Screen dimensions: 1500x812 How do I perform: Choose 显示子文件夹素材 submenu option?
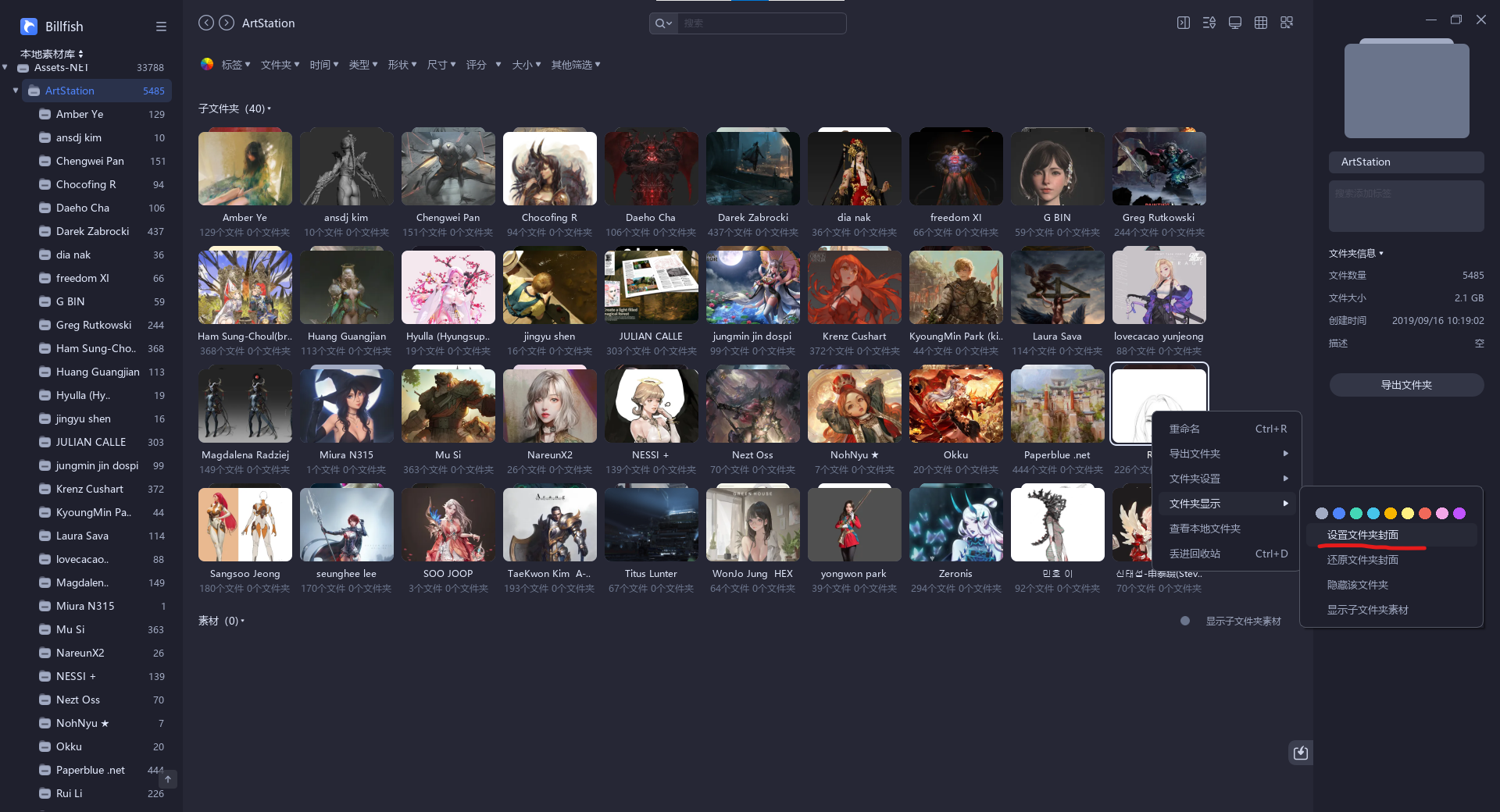click(1391, 610)
